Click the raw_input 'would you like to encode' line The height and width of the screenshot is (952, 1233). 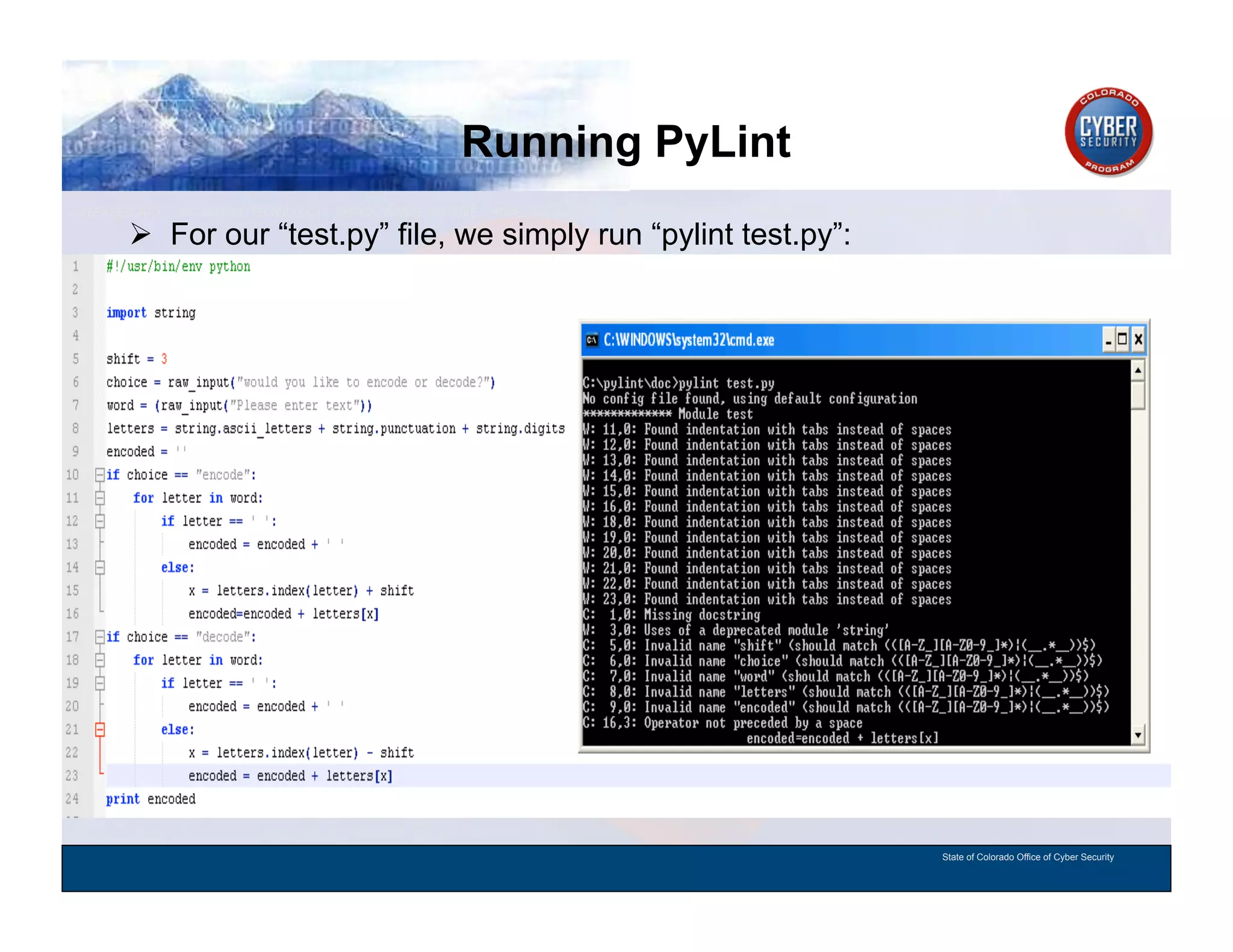pyautogui.click(x=301, y=382)
